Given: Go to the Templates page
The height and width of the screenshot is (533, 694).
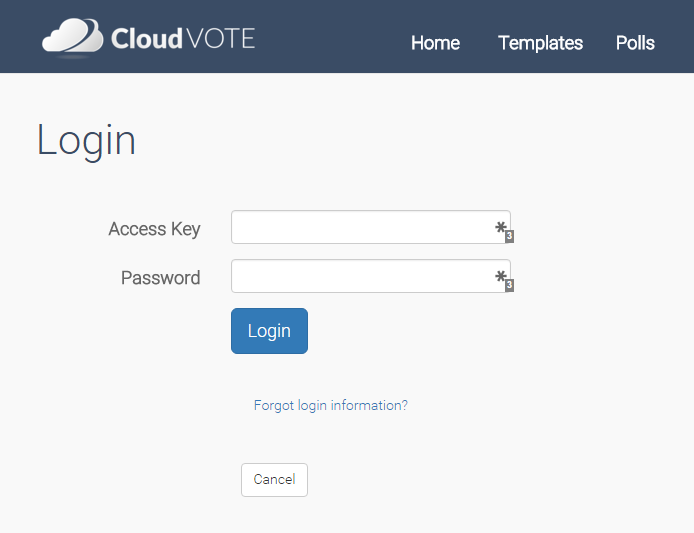Looking at the screenshot, I should 540,43.
